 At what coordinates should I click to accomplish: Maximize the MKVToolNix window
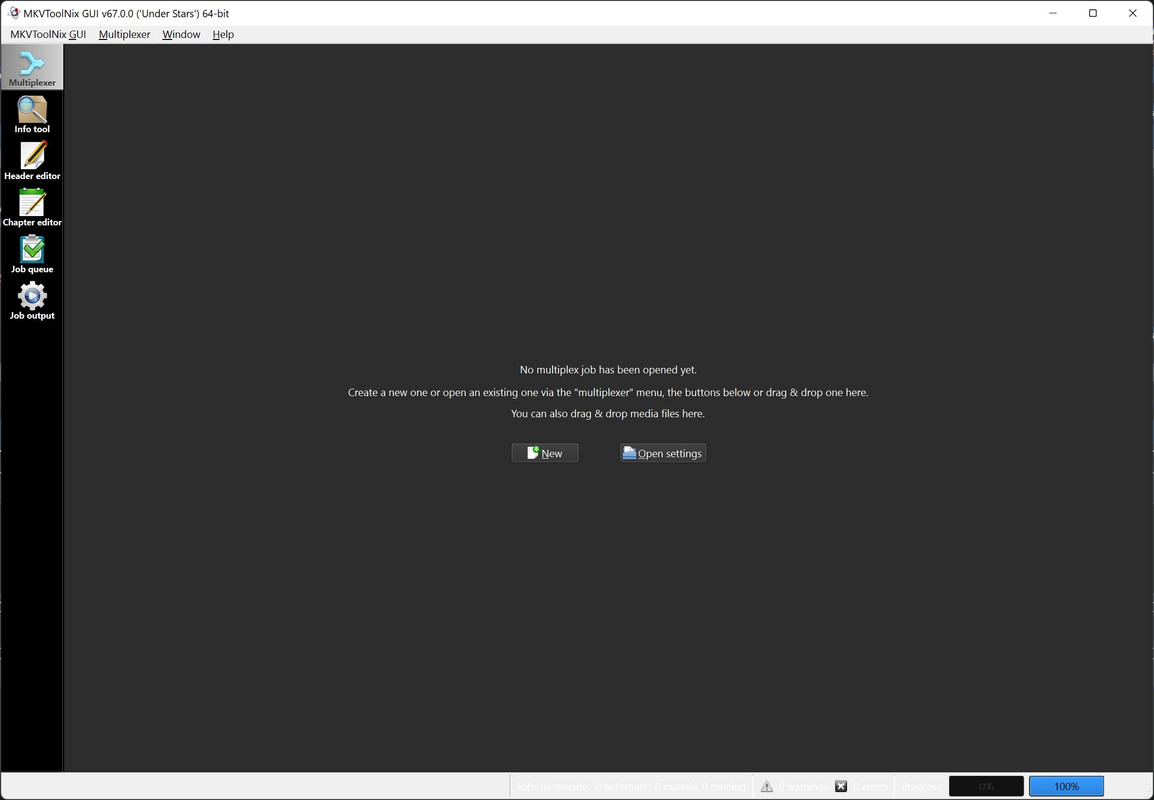(1093, 13)
